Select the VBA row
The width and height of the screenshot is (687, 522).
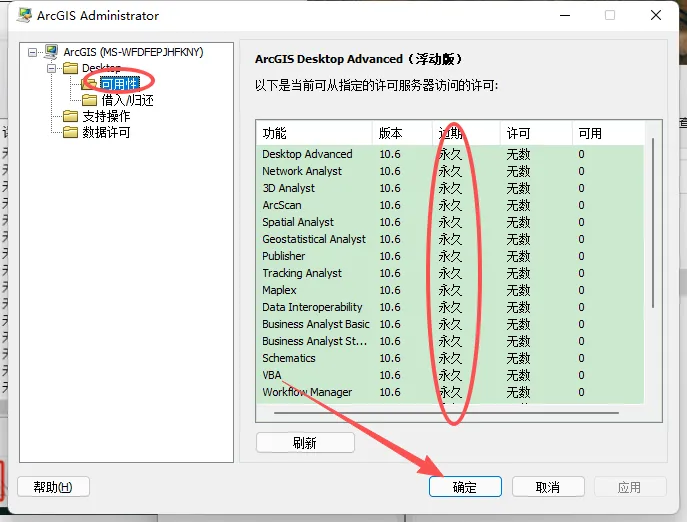click(x=450, y=375)
